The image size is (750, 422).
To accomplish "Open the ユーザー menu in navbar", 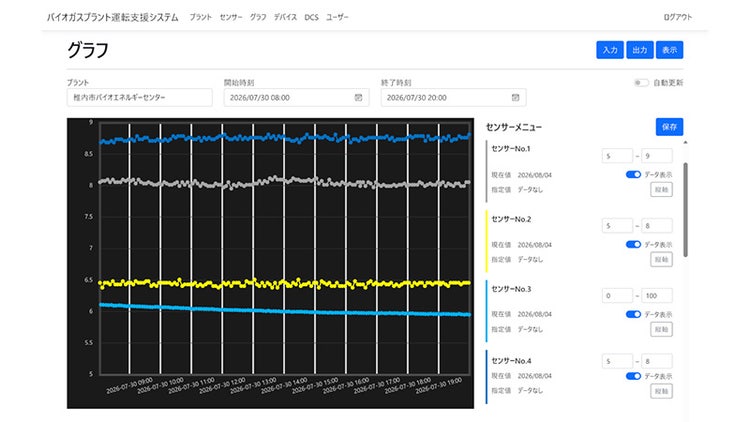I will coord(337,17).
